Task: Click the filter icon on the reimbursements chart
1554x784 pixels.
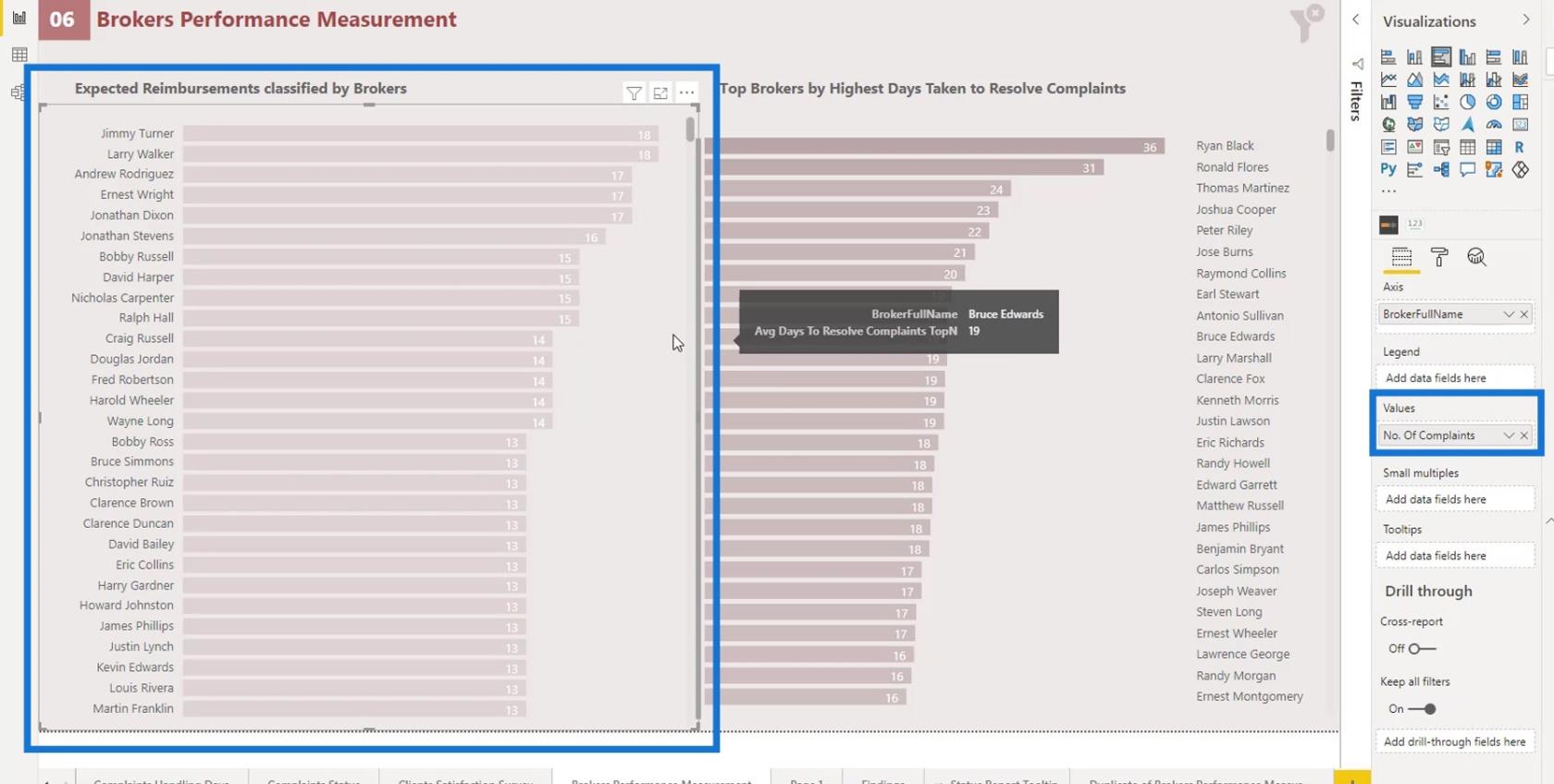Action: 634,92
